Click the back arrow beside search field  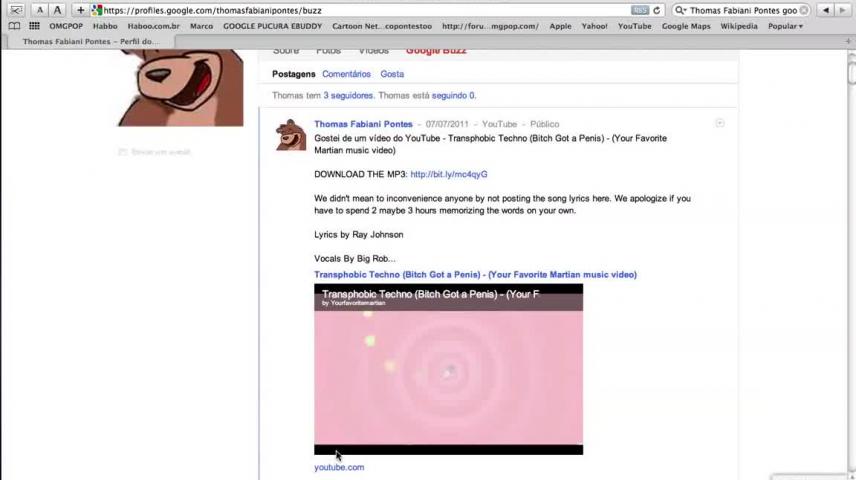click(x=826, y=10)
